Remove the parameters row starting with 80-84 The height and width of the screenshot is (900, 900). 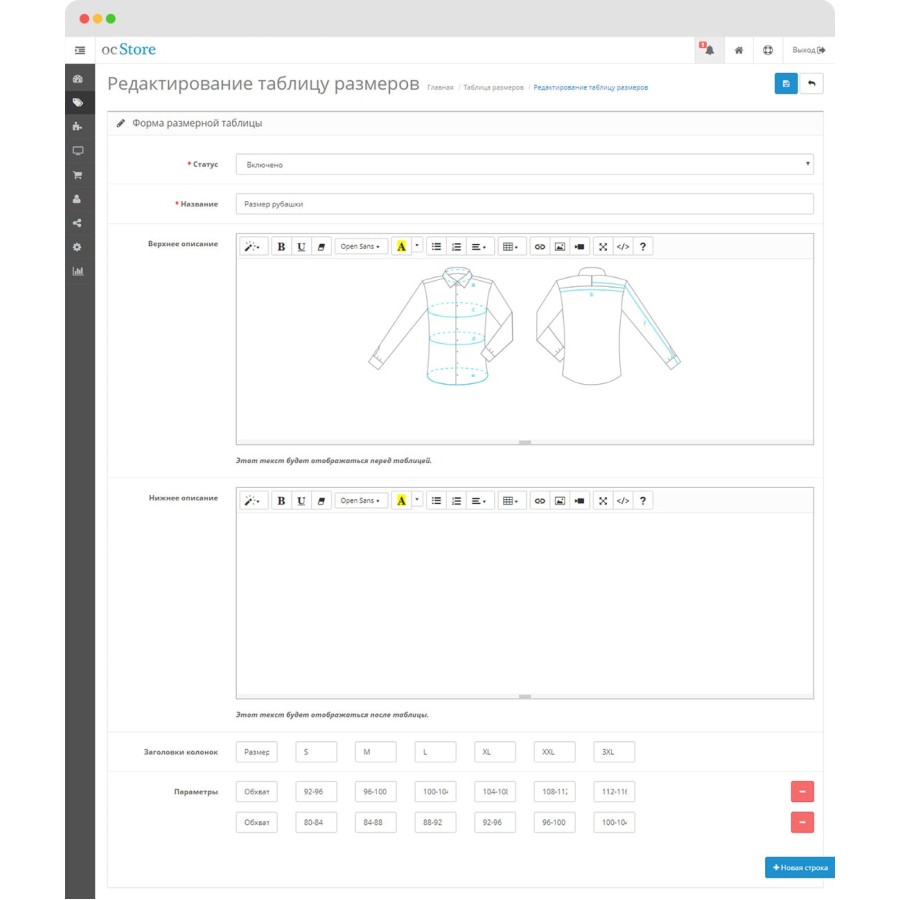[802, 823]
